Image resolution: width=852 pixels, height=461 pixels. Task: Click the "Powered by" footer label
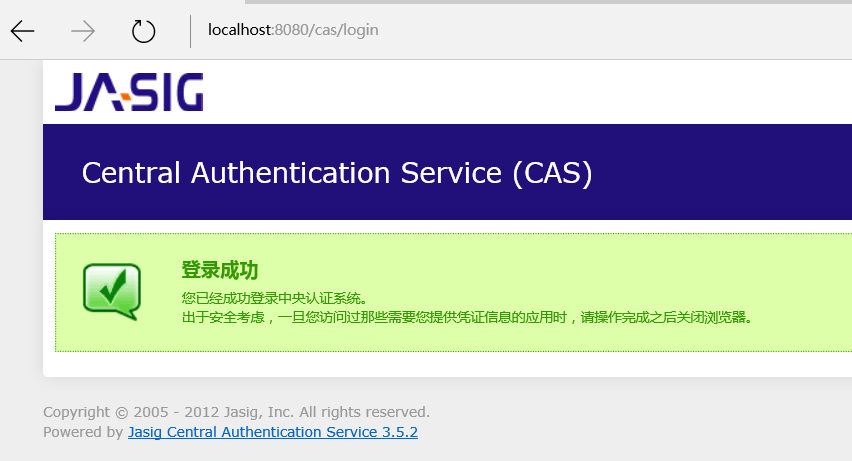coord(83,432)
